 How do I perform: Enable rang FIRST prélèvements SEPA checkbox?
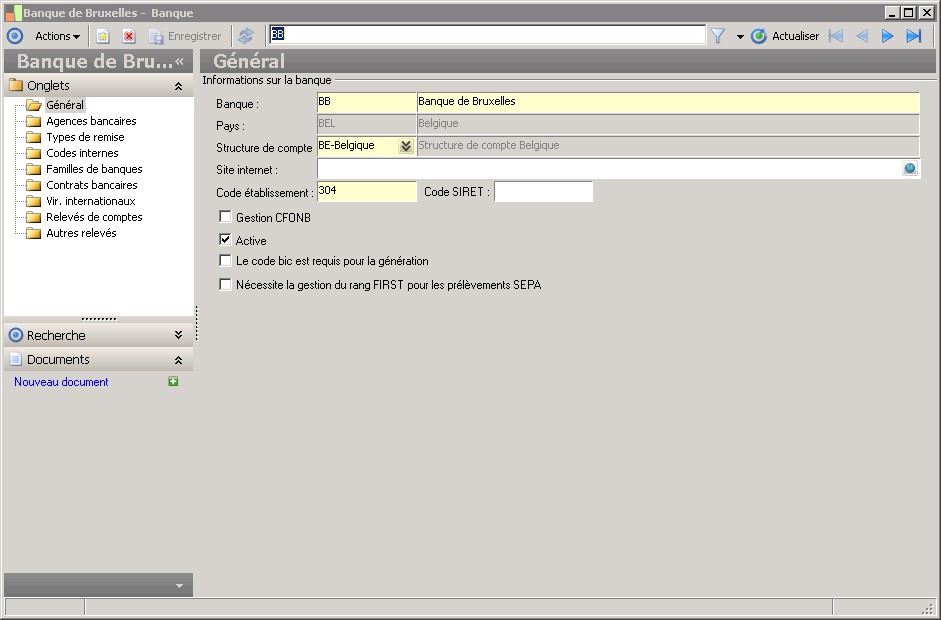(x=225, y=284)
